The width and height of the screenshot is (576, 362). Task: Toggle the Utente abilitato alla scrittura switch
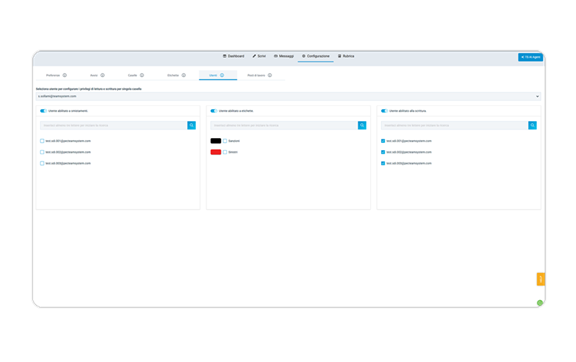(384, 111)
